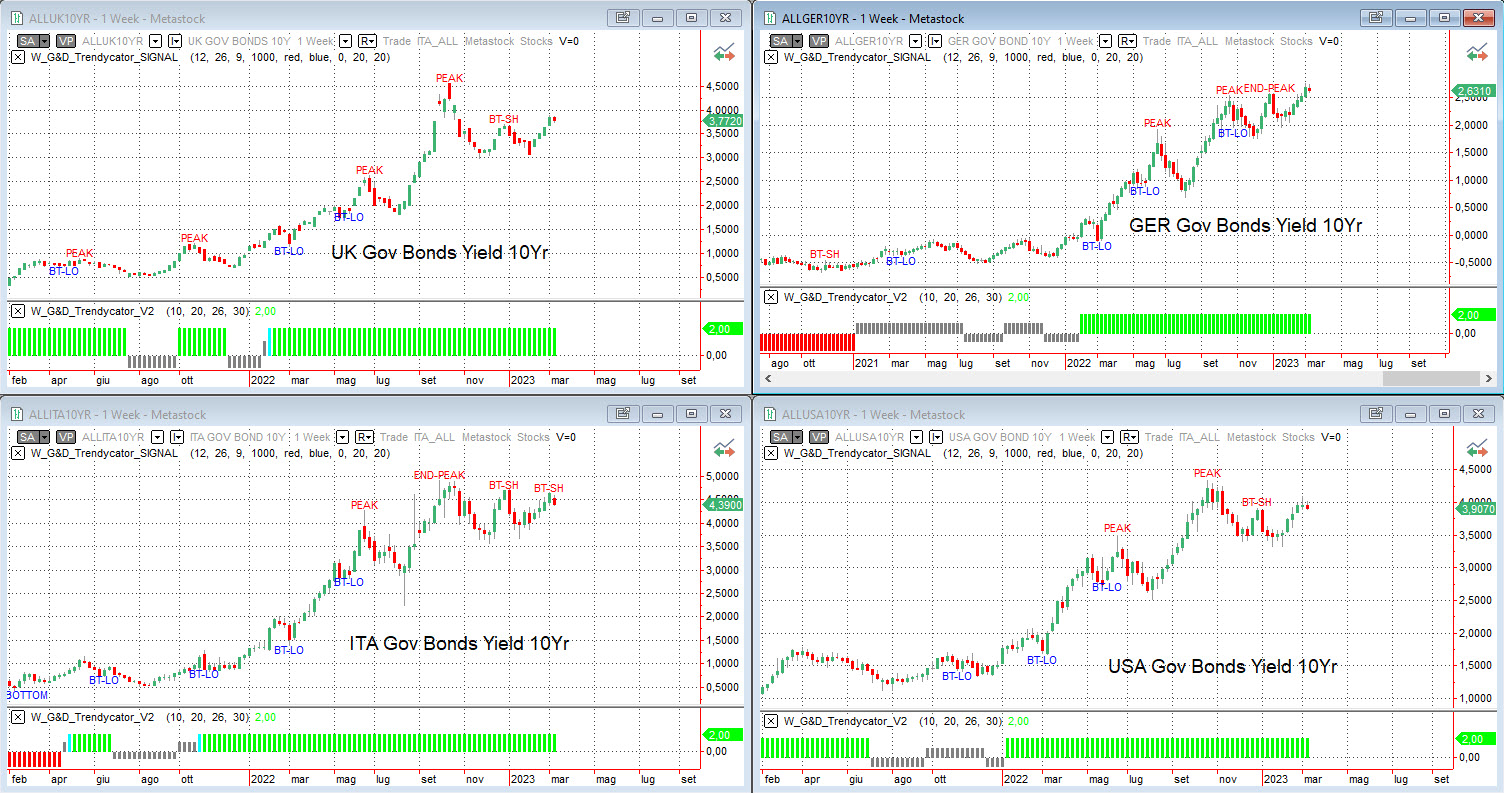Open symbol dropdown next to ALLUSA10YR
The height and width of the screenshot is (793, 1504).
point(916,437)
